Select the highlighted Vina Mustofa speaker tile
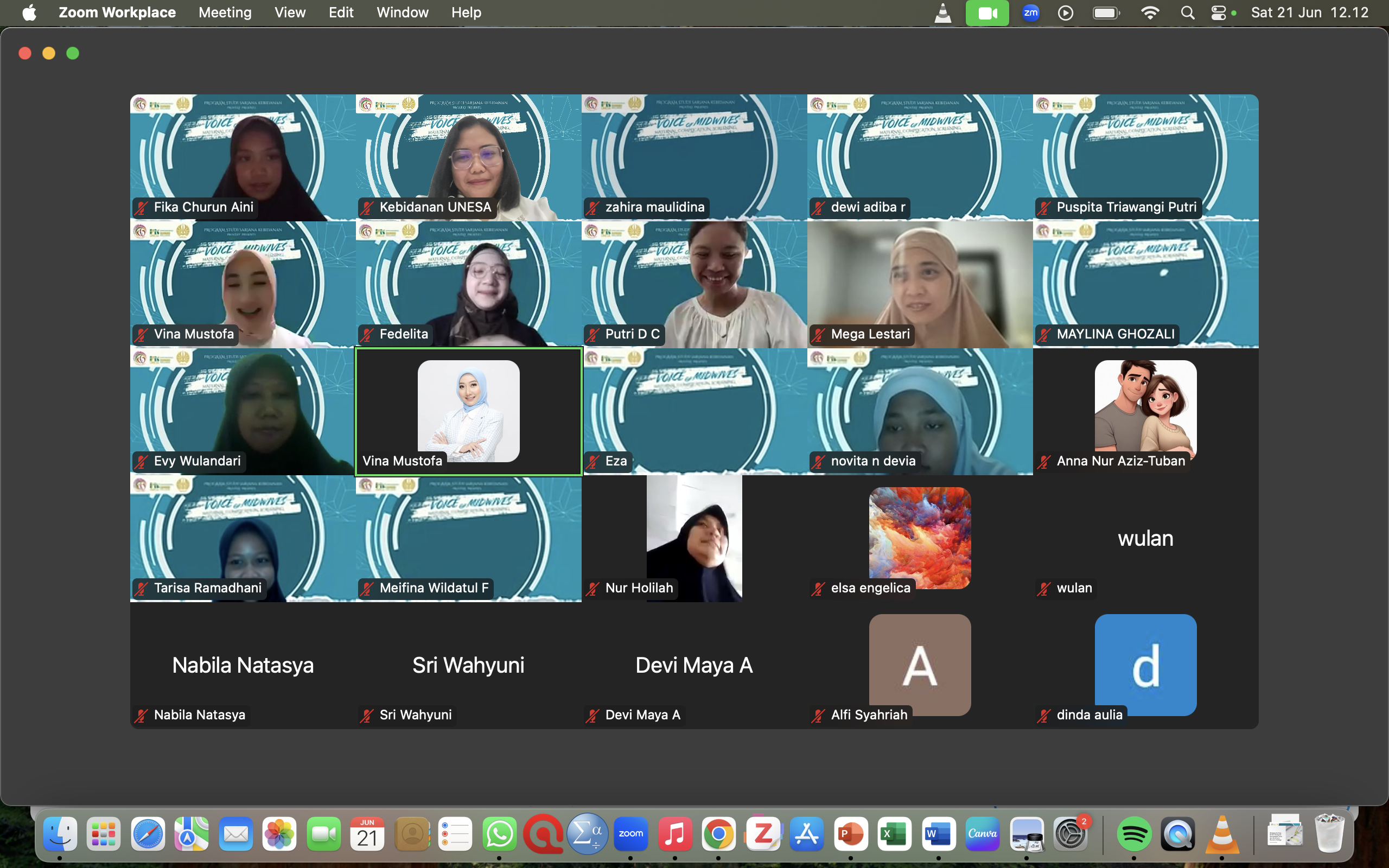The height and width of the screenshot is (868, 1389). (x=468, y=411)
